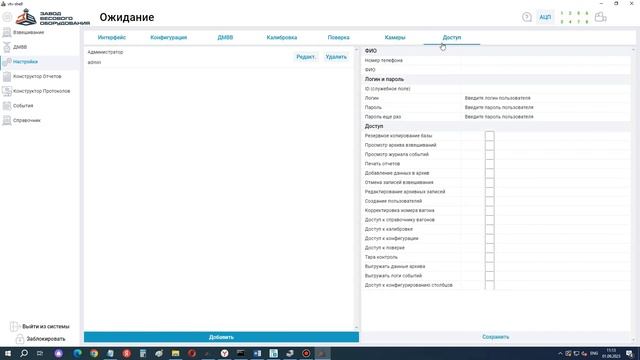Open the Справочник icon in the sidebar
The height and width of the screenshot is (360, 640).
(7, 121)
